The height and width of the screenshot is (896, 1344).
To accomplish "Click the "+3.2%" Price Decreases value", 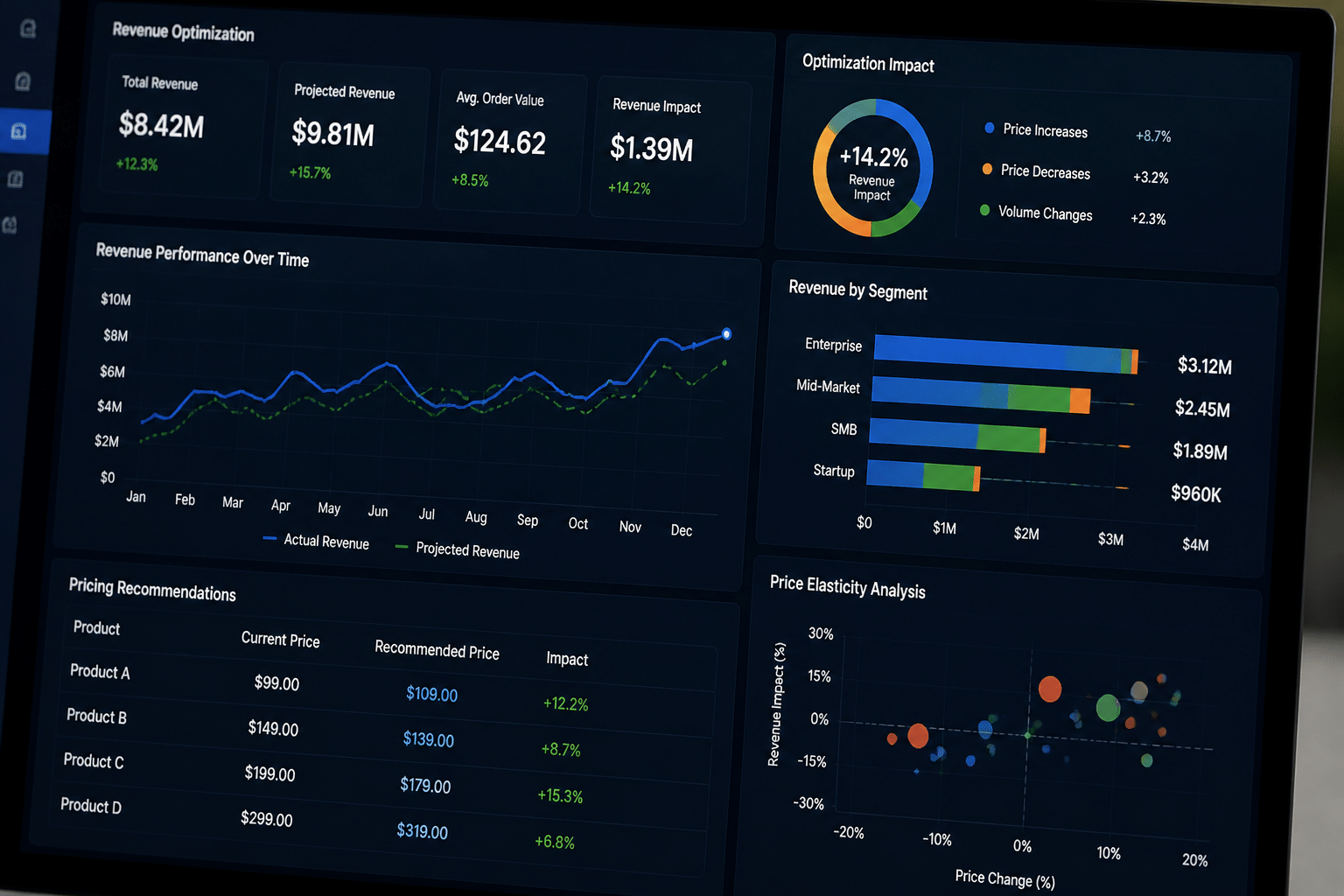I will click(1151, 178).
